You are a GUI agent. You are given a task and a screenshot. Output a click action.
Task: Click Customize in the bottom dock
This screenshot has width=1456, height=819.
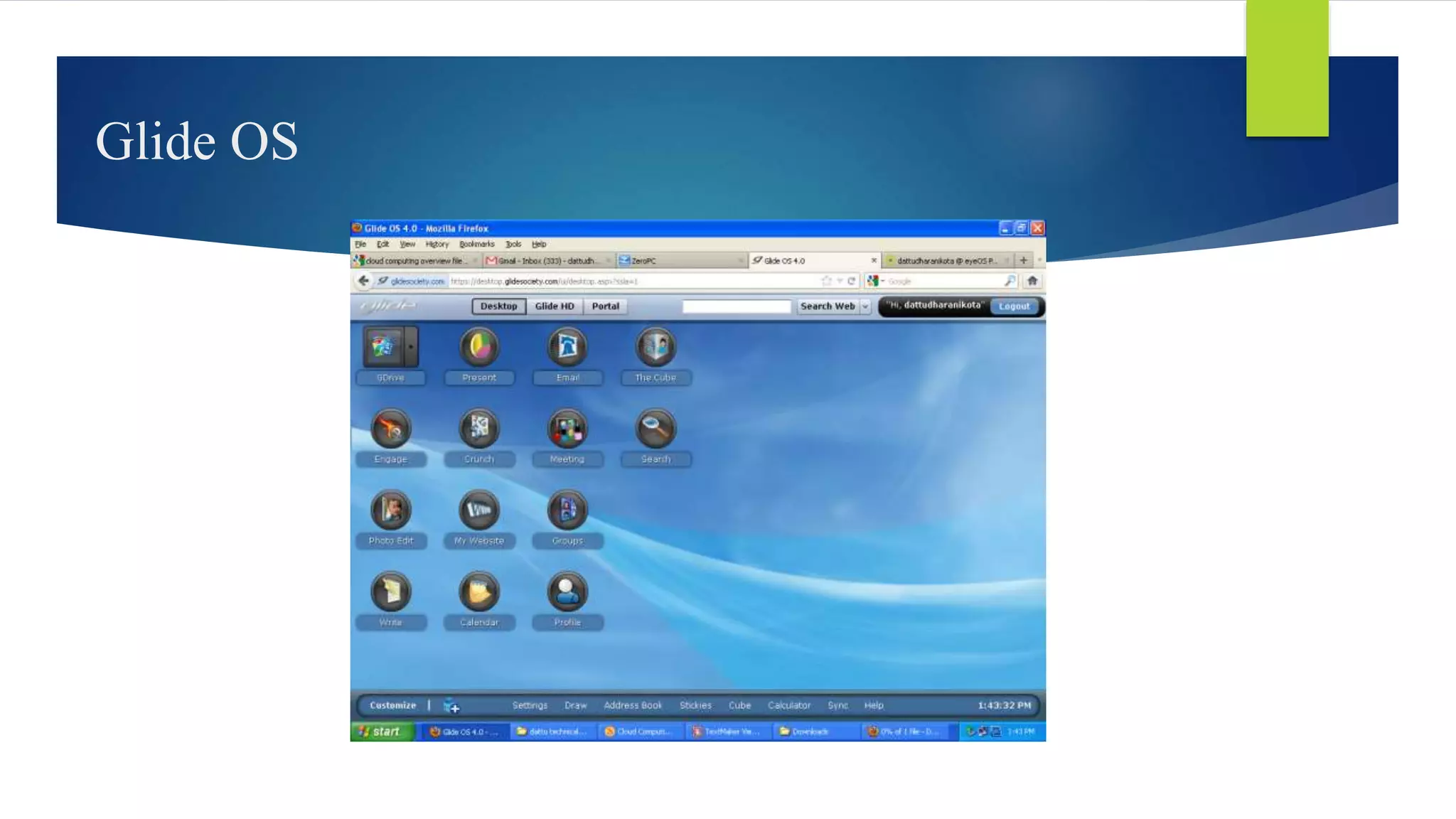(x=392, y=705)
